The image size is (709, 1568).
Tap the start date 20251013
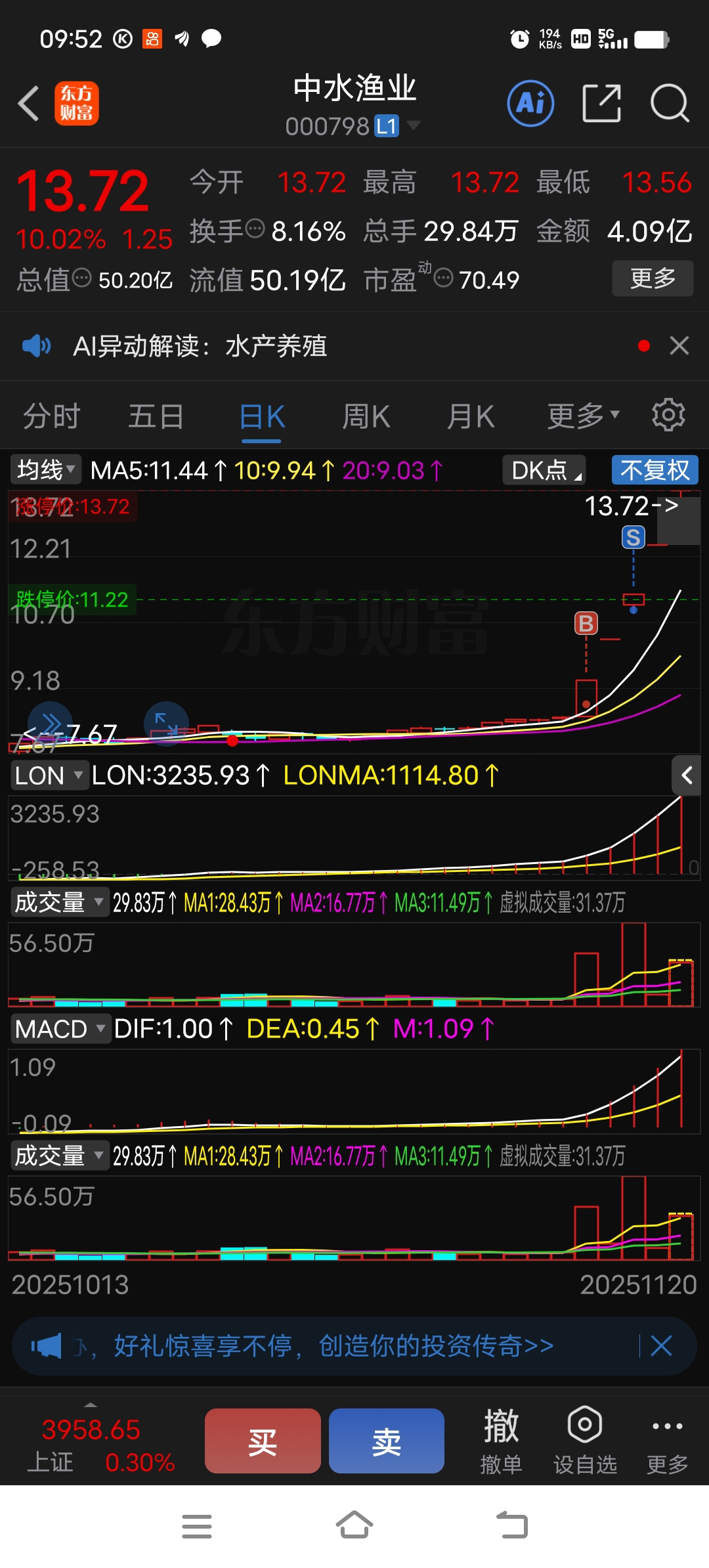[x=70, y=1285]
